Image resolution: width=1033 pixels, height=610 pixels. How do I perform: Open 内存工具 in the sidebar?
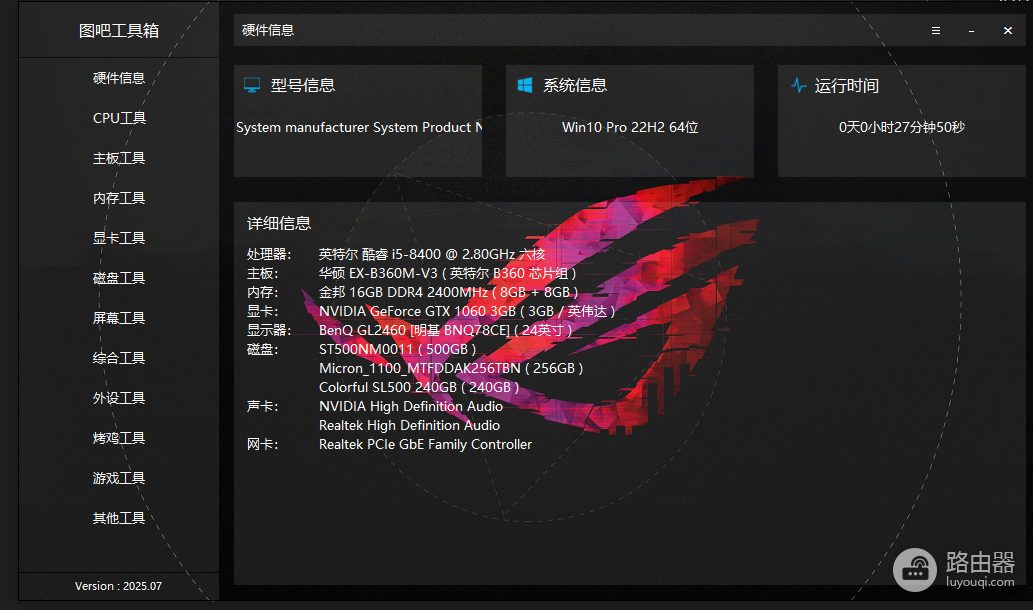point(119,198)
